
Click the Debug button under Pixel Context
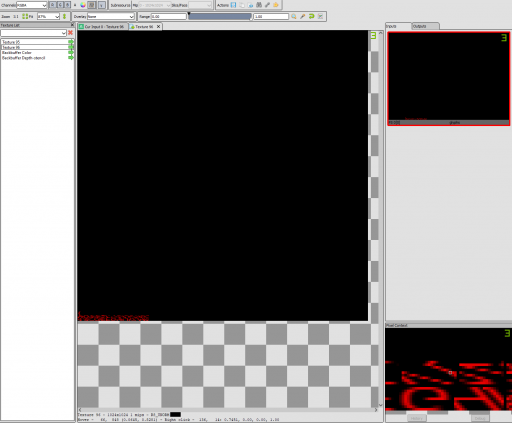tap(480, 418)
